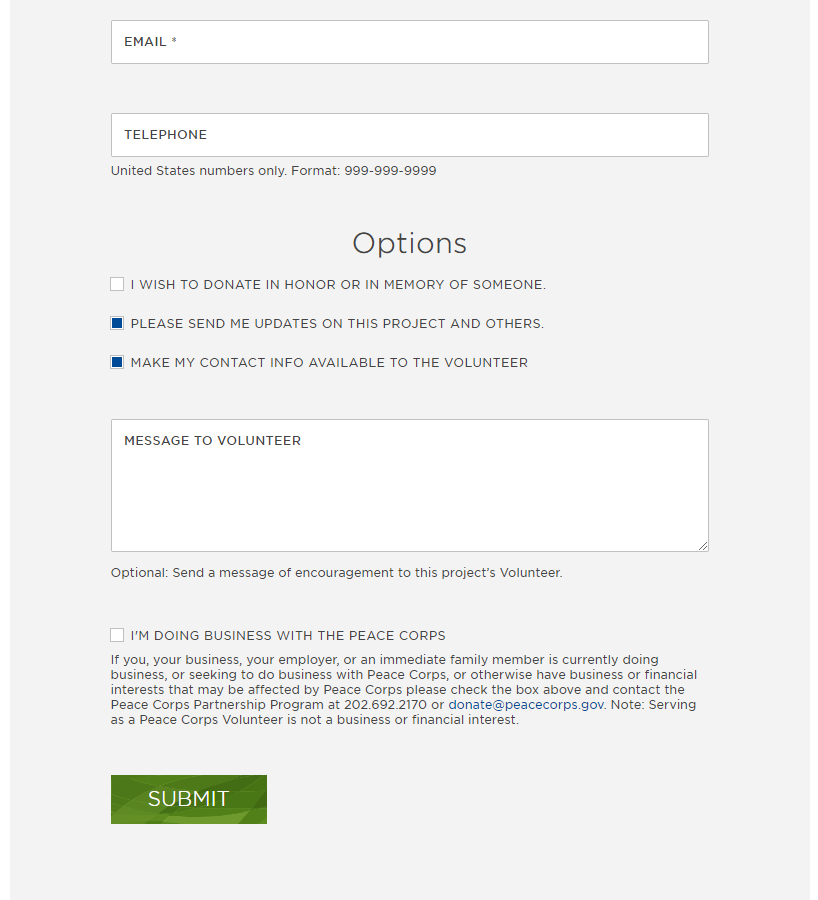Screen dimensions: 818x900
Task: Click the Options section heading
Action: coord(409,244)
